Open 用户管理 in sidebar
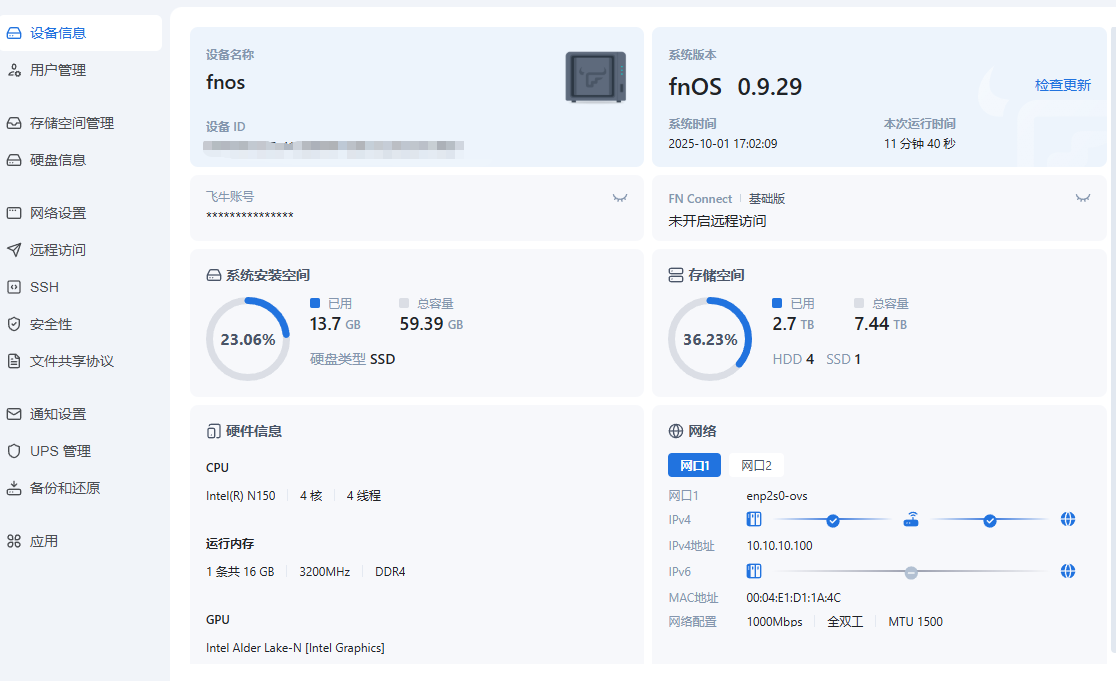1116x681 pixels. click(58, 70)
